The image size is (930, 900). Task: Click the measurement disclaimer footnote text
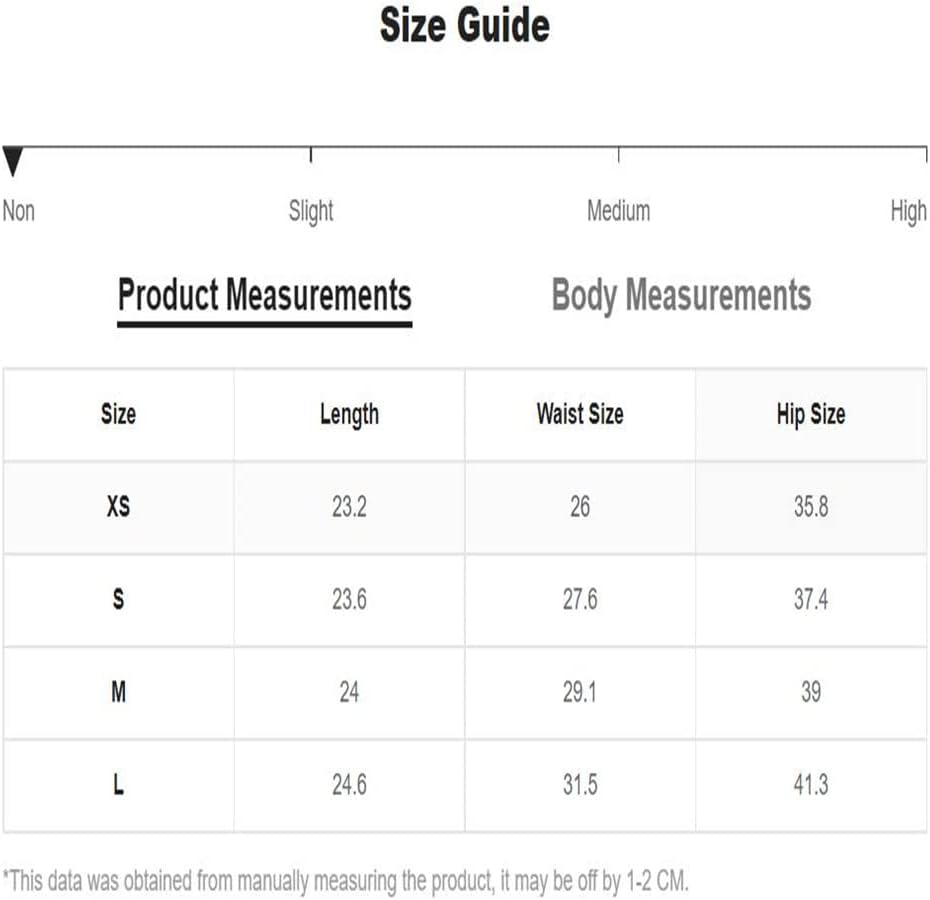click(345, 882)
